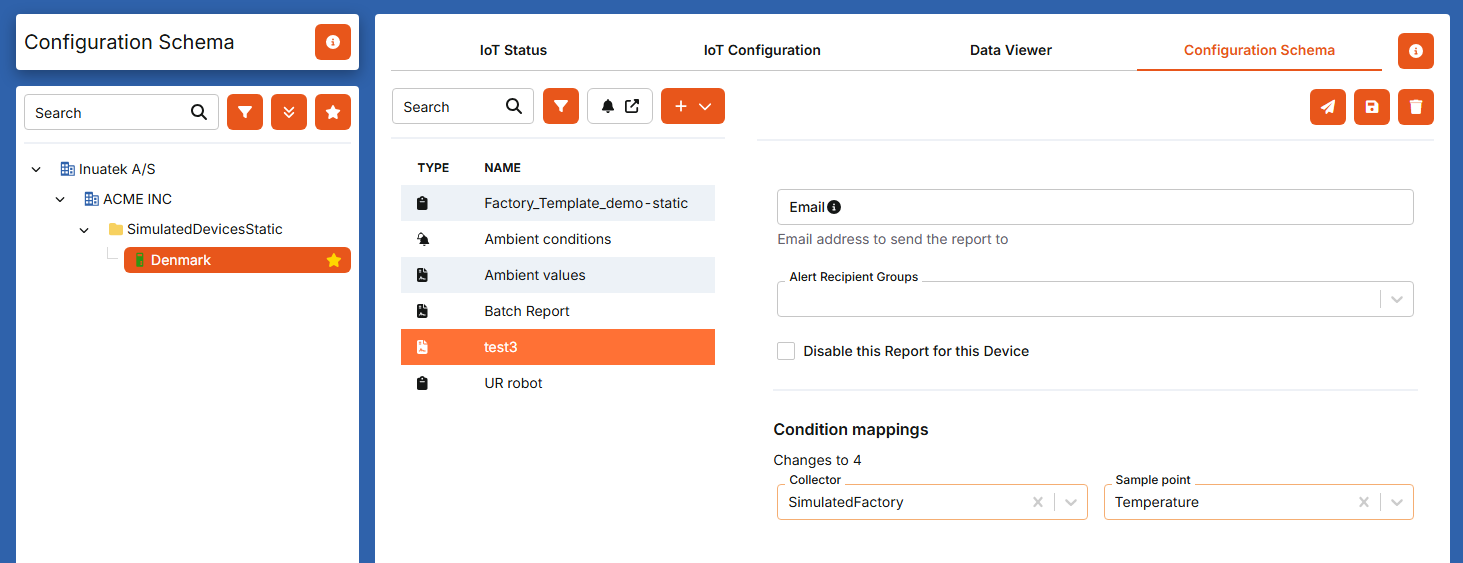Click the bell icon of Ambient conditions

[422, 239]
